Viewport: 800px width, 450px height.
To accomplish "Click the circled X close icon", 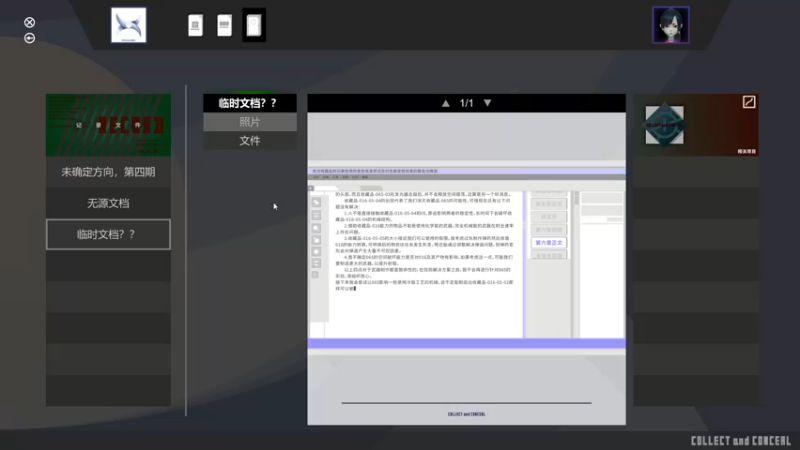I will pyautogui.click(x=30, y=22).
